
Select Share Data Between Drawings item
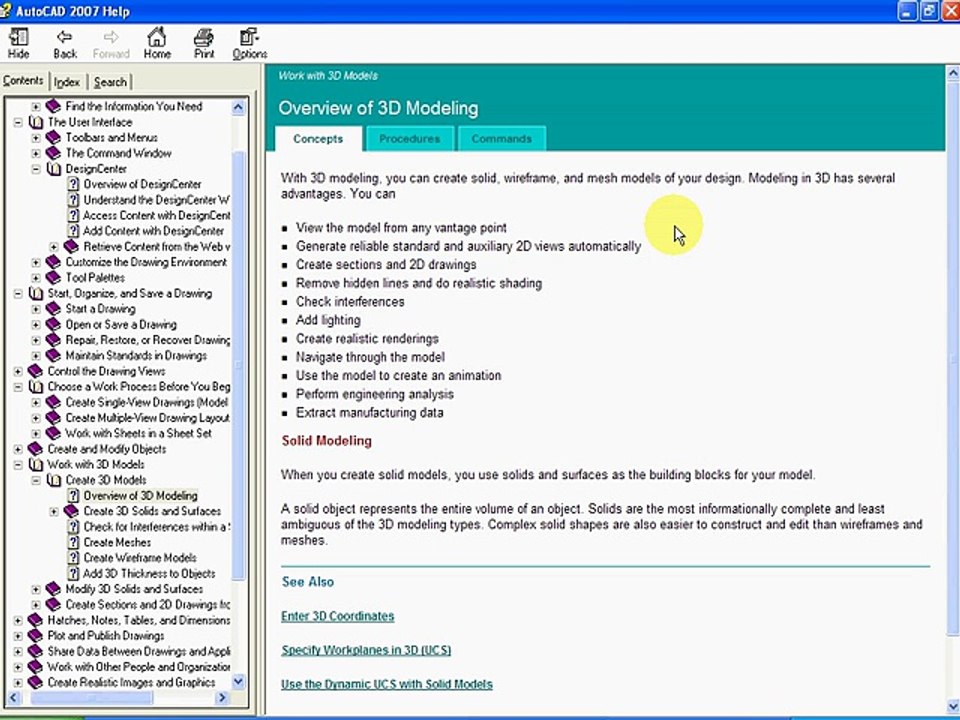coord(139,651)
